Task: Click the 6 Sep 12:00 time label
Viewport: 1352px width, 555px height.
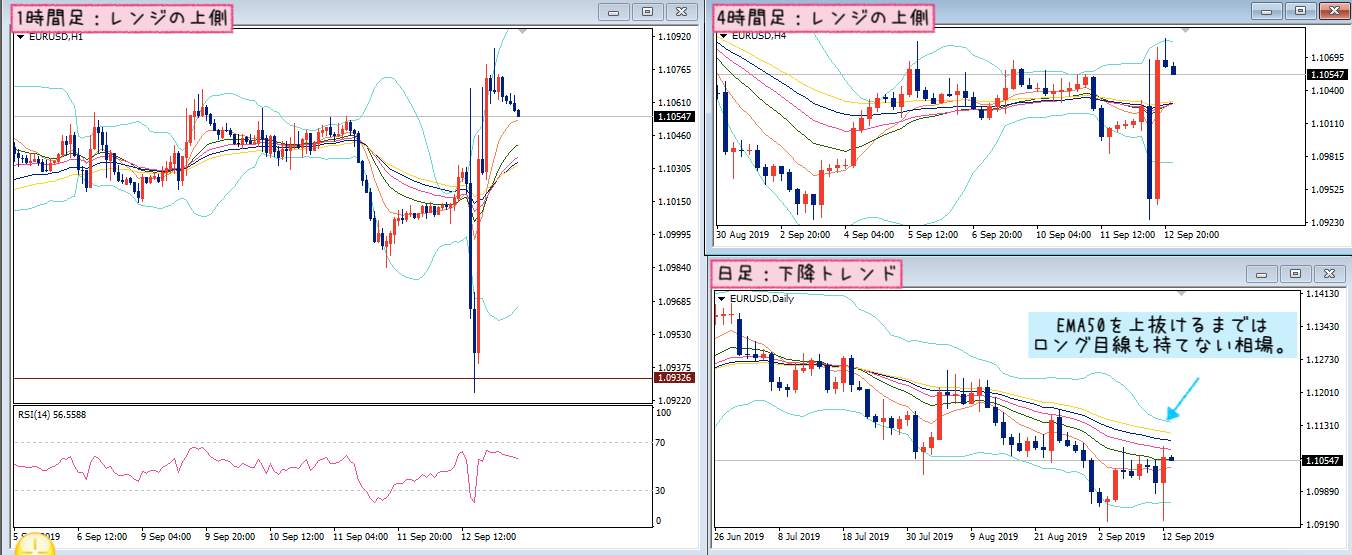Action: (102, 536)
